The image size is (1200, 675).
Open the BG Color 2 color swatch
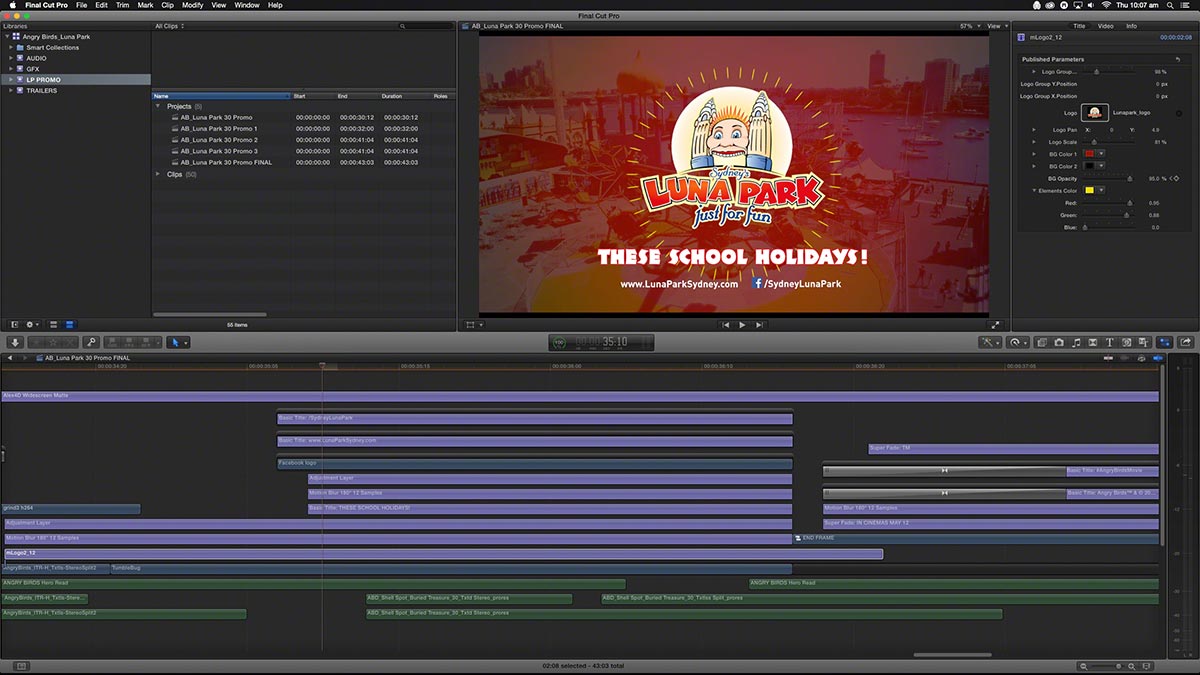(1090, 166)
